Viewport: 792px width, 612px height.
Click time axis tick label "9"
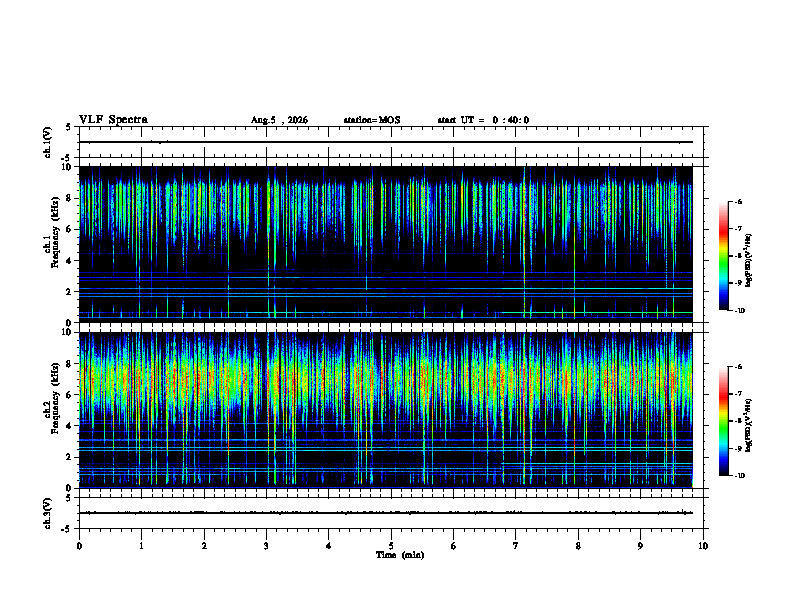(640, 546)
